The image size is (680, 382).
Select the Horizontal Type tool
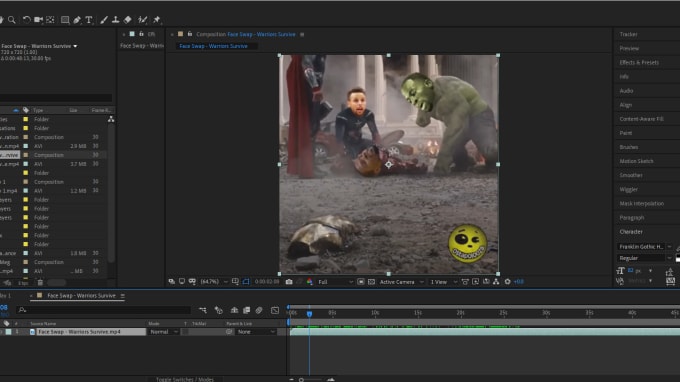click(89, 20)
